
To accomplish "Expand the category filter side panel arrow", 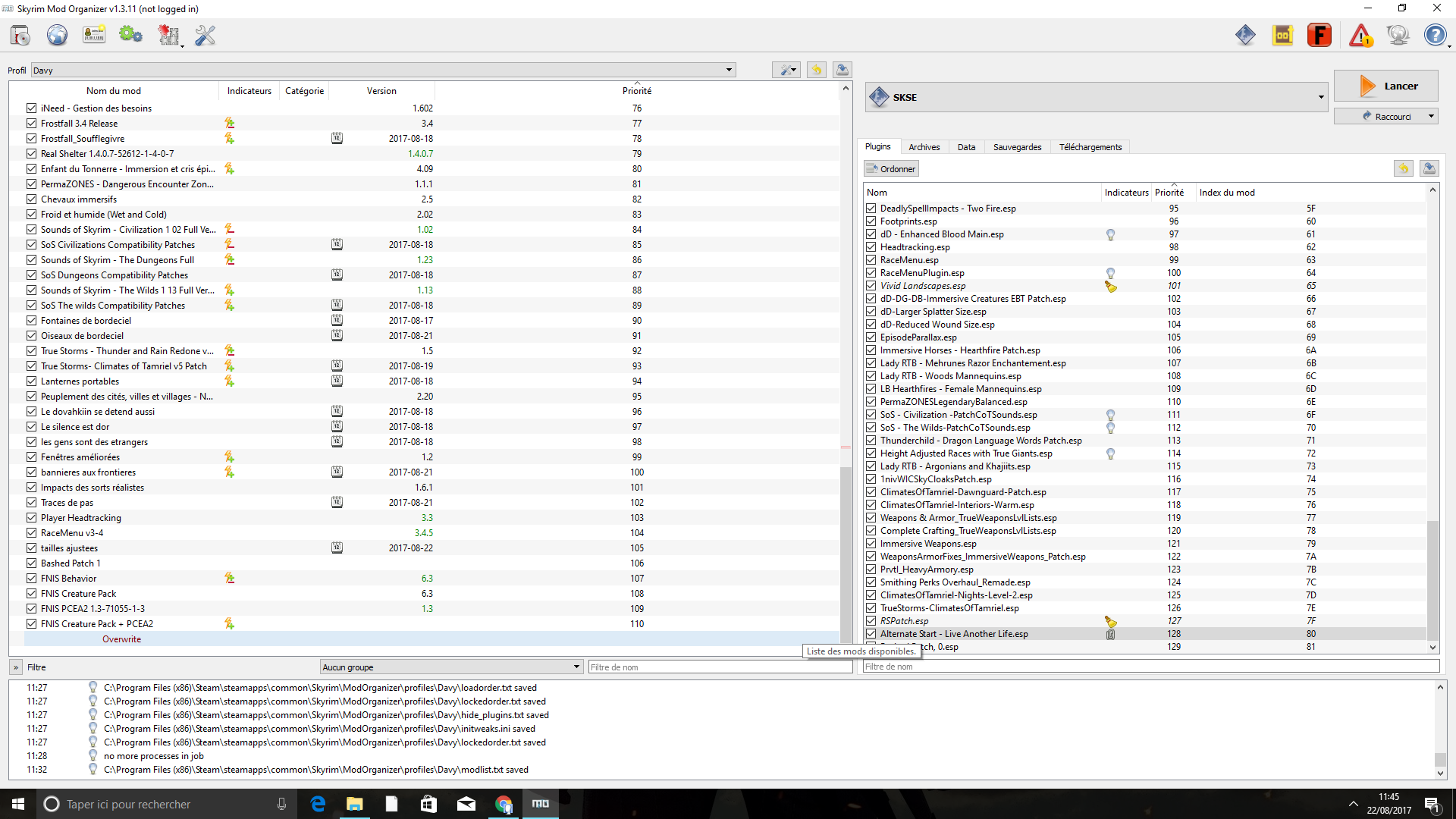I will pyautogui.click(x=16, y=667).
